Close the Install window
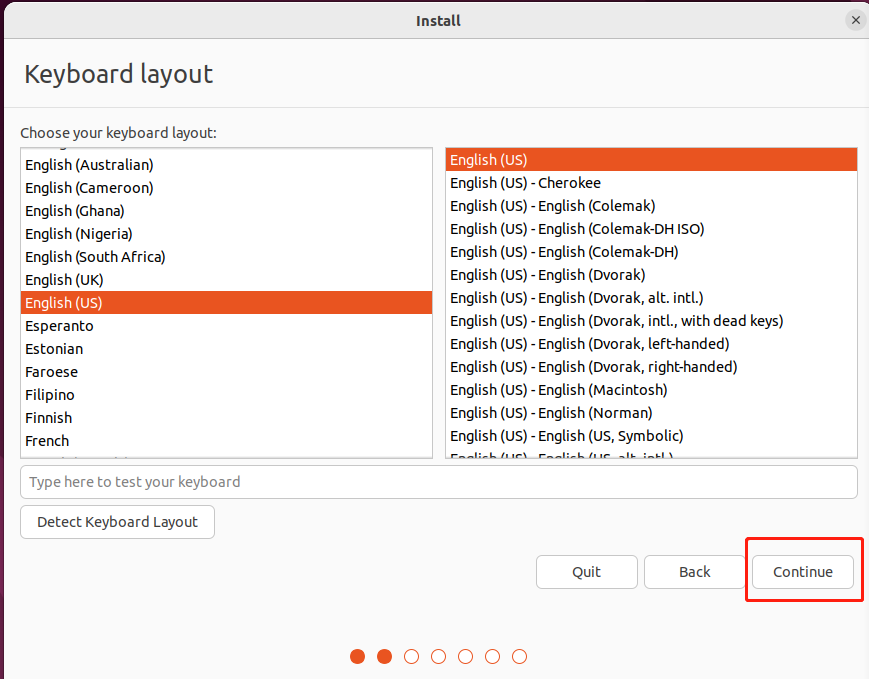Screen dimensions: 869x679 [855, 20]
